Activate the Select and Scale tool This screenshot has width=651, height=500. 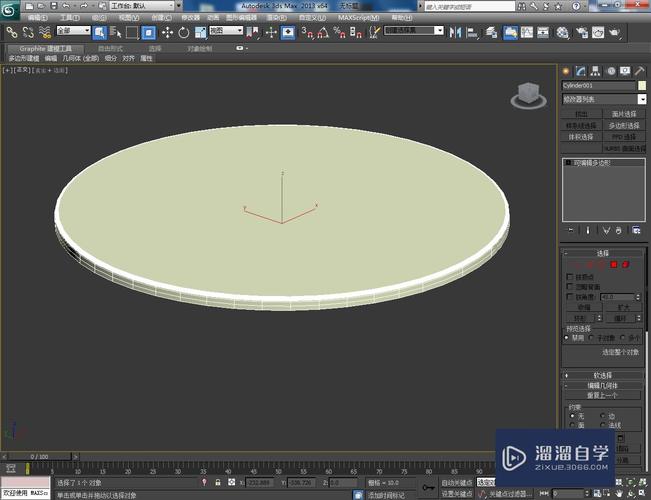click(200, 32)
